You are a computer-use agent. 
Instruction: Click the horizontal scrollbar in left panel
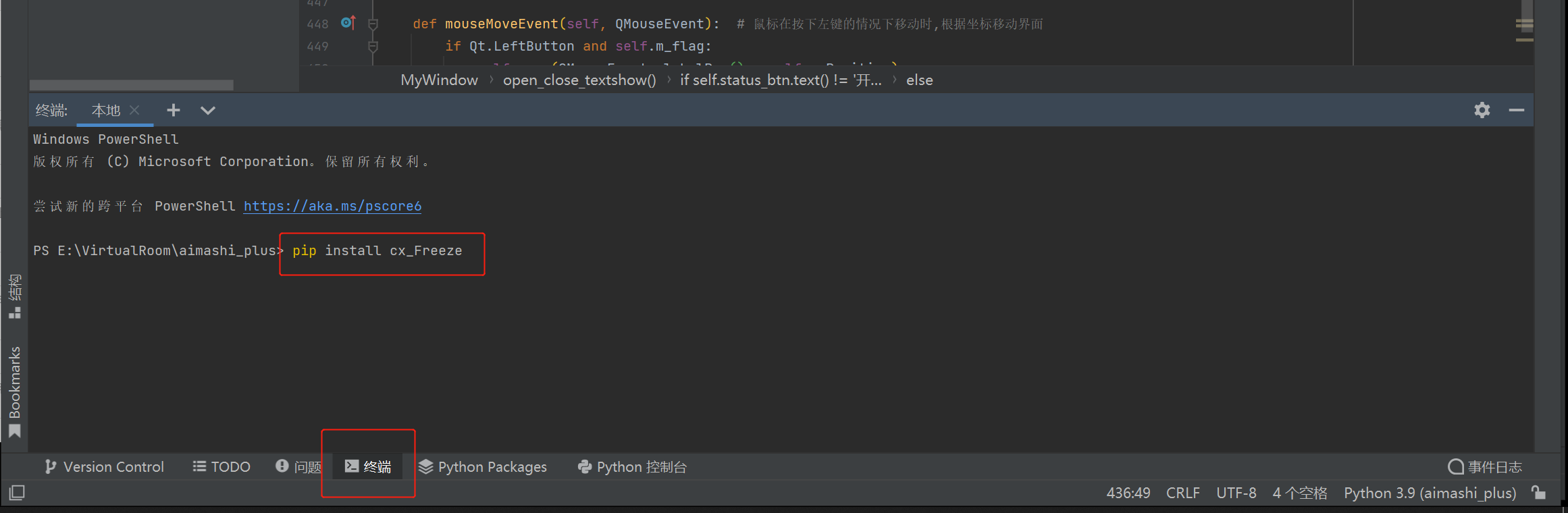(132, 85)
